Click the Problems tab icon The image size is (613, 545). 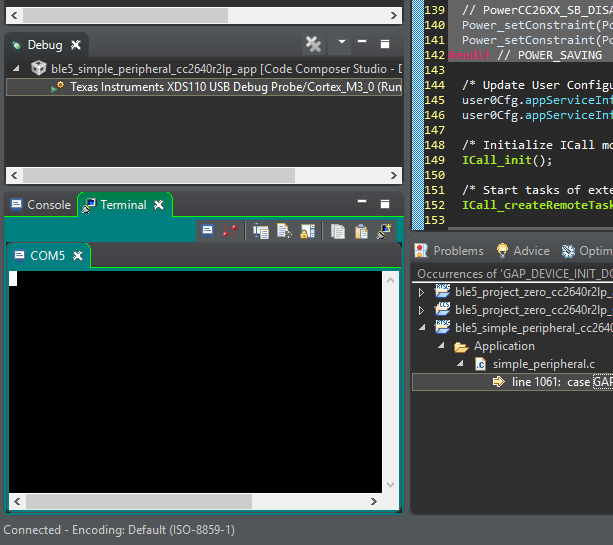421,251
